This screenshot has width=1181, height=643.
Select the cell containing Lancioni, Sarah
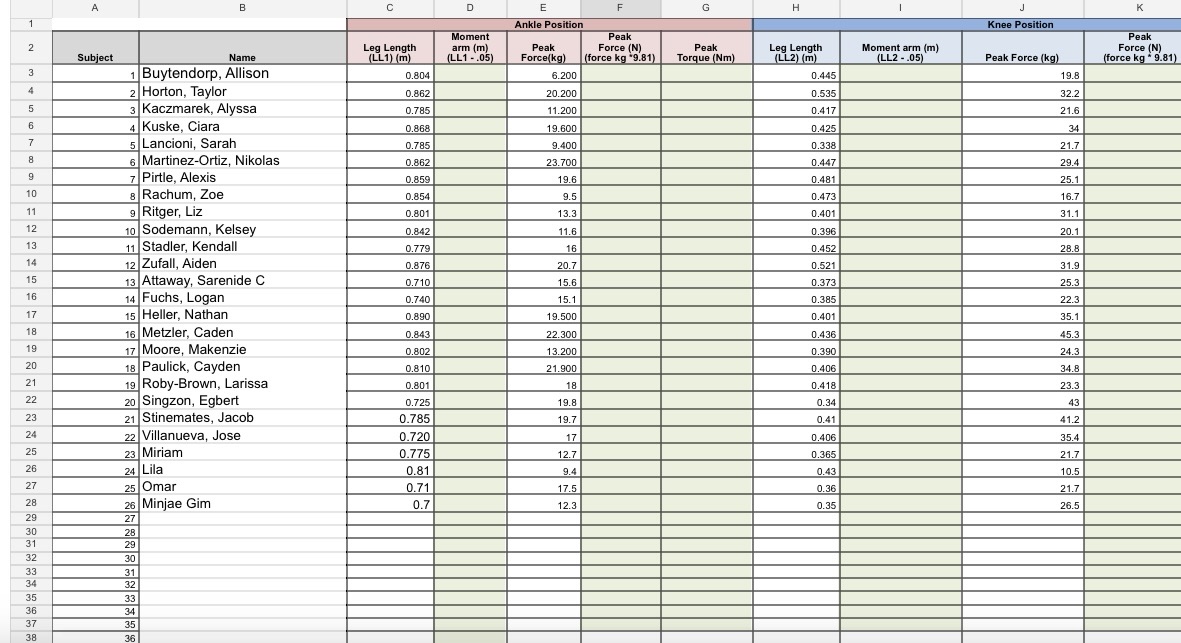tap(243, 144)
